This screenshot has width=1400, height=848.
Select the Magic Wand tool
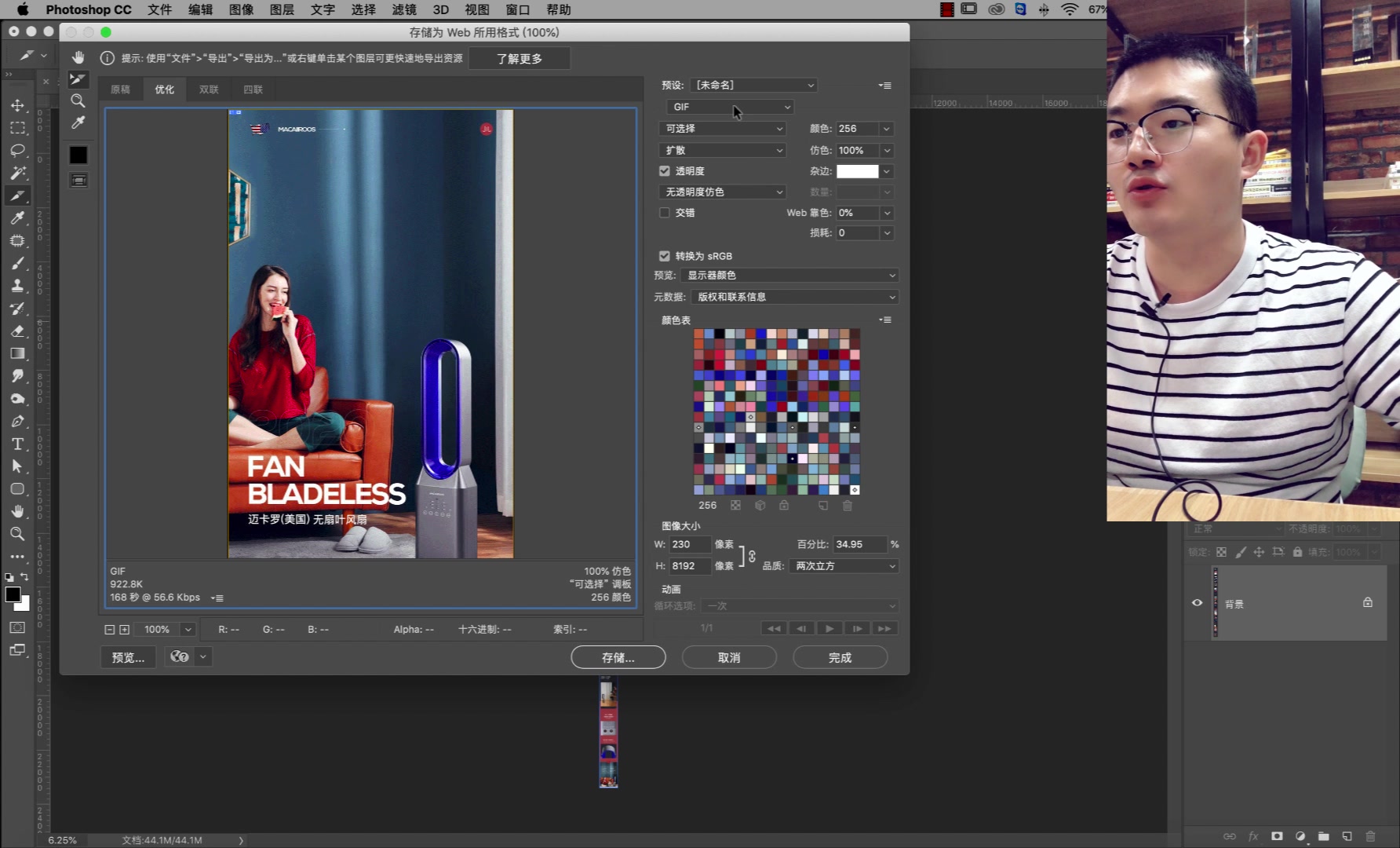(x=17, y=173)
